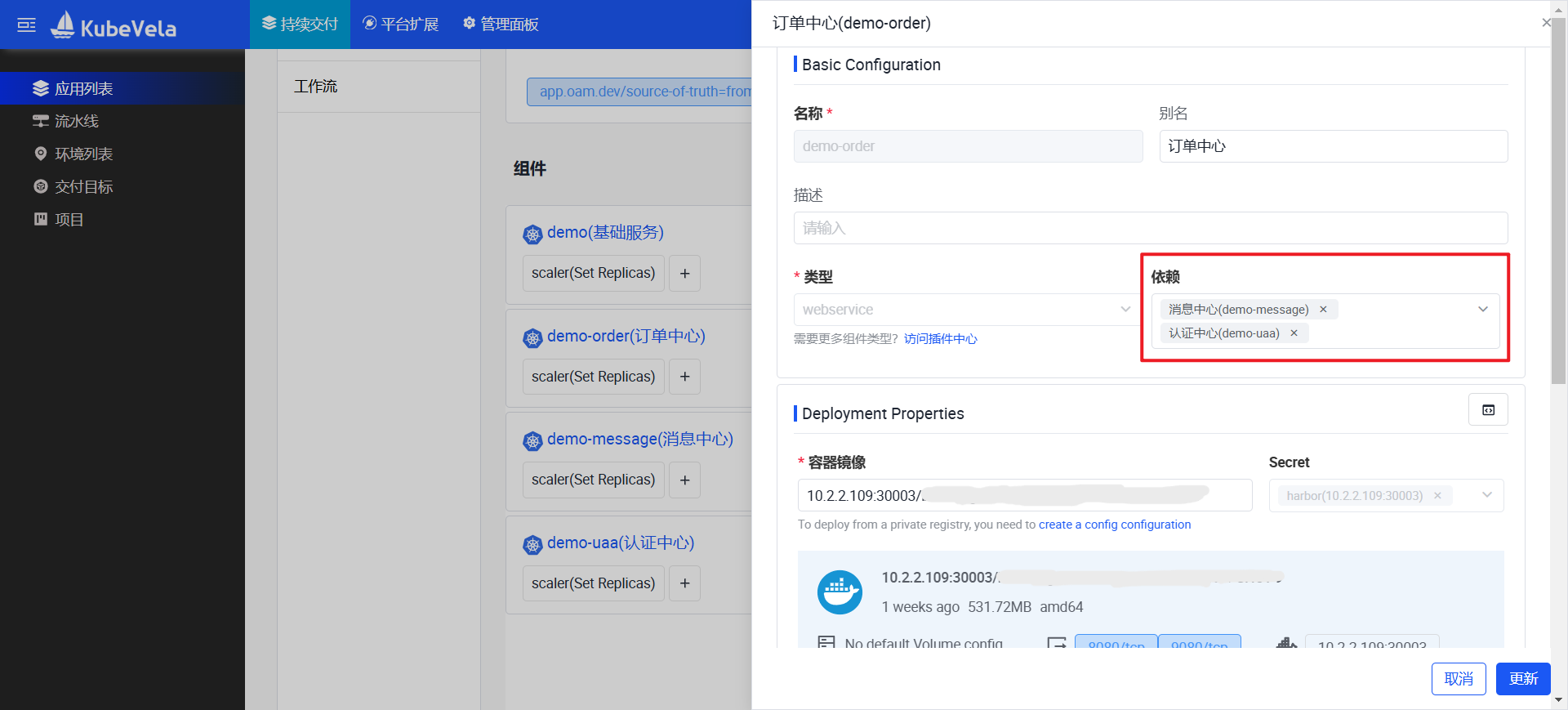Screen dimensions: 1568x710
Task: Click the KubeVela sailboat logo
Action: [x=63, y=25]
